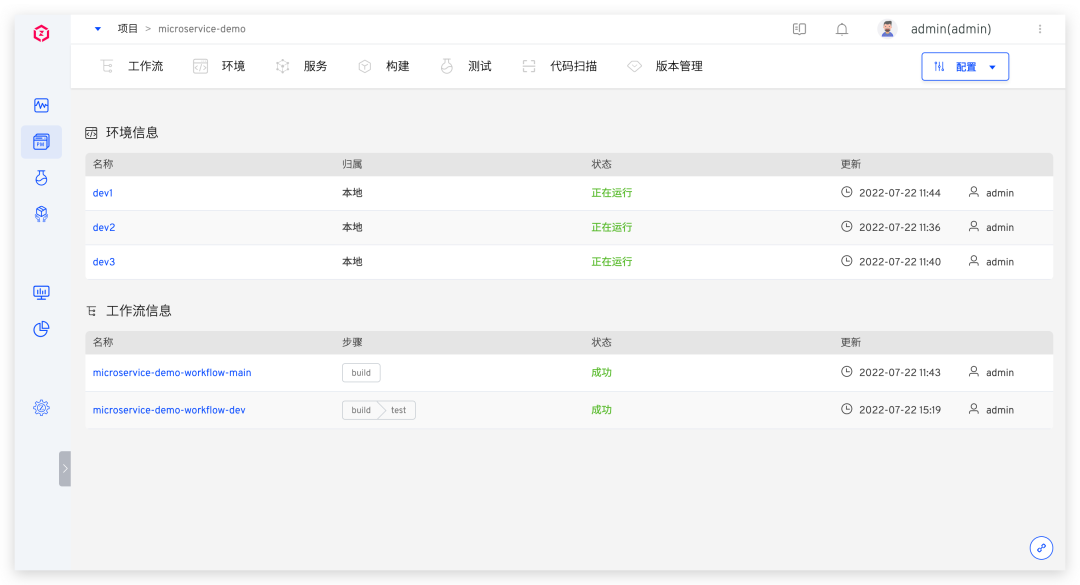Switch to the 代码扫描 tab

click(x=562, y=67)
